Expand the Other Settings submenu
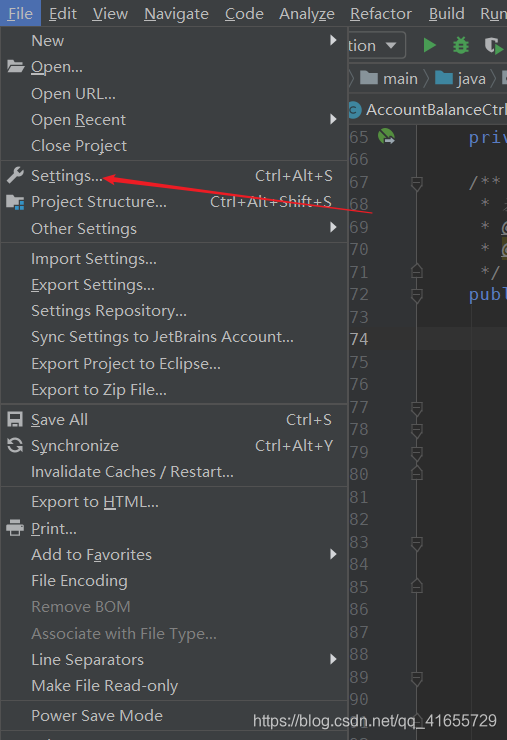Image resolution: width=507 pixels, height=740 pixels. (x=333, y=228)
